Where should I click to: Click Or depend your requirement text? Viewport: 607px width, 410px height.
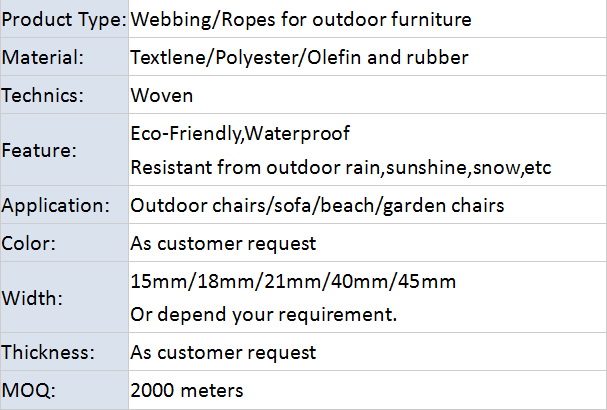264,315
